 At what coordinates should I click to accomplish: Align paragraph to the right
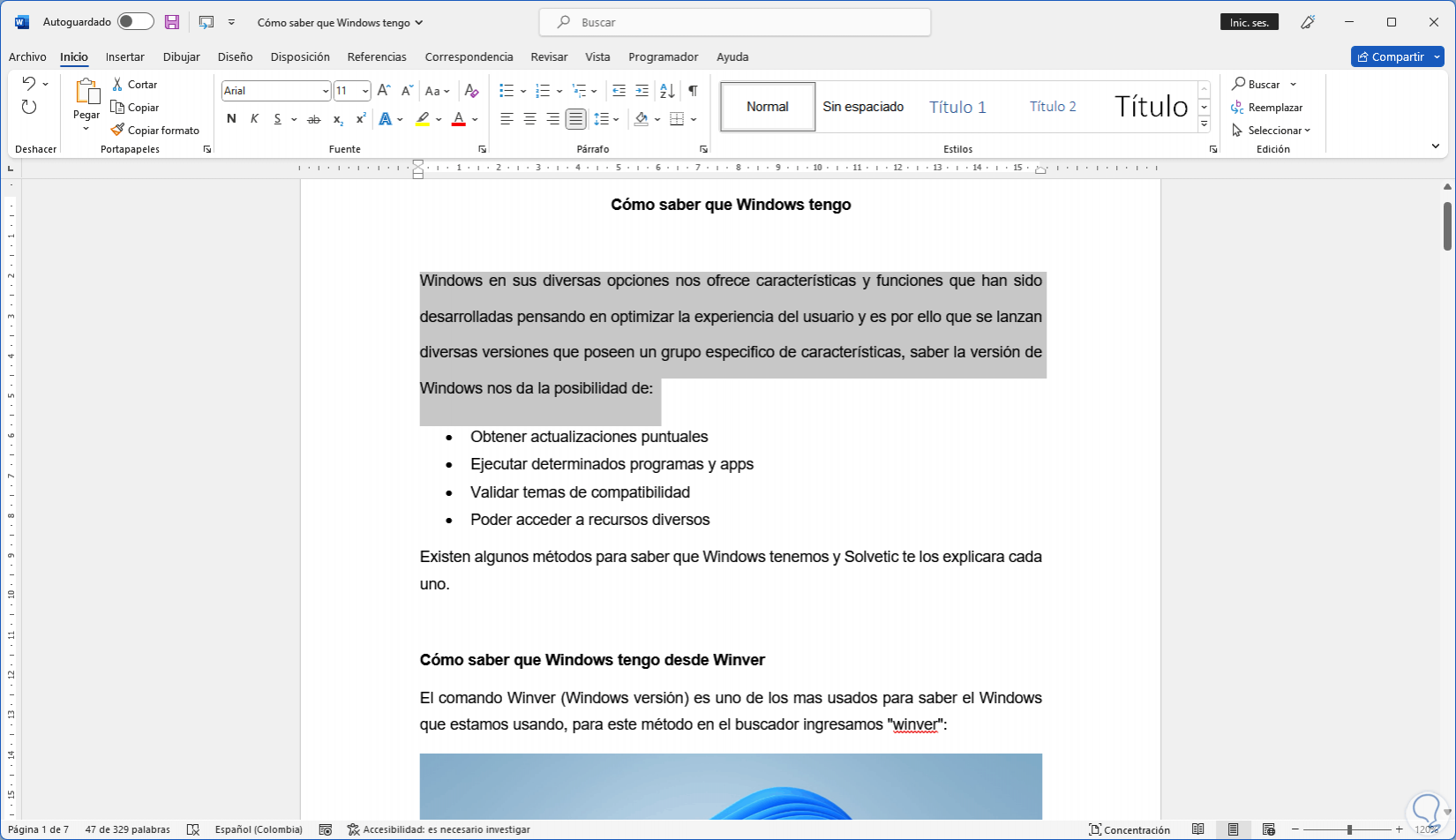552,119
